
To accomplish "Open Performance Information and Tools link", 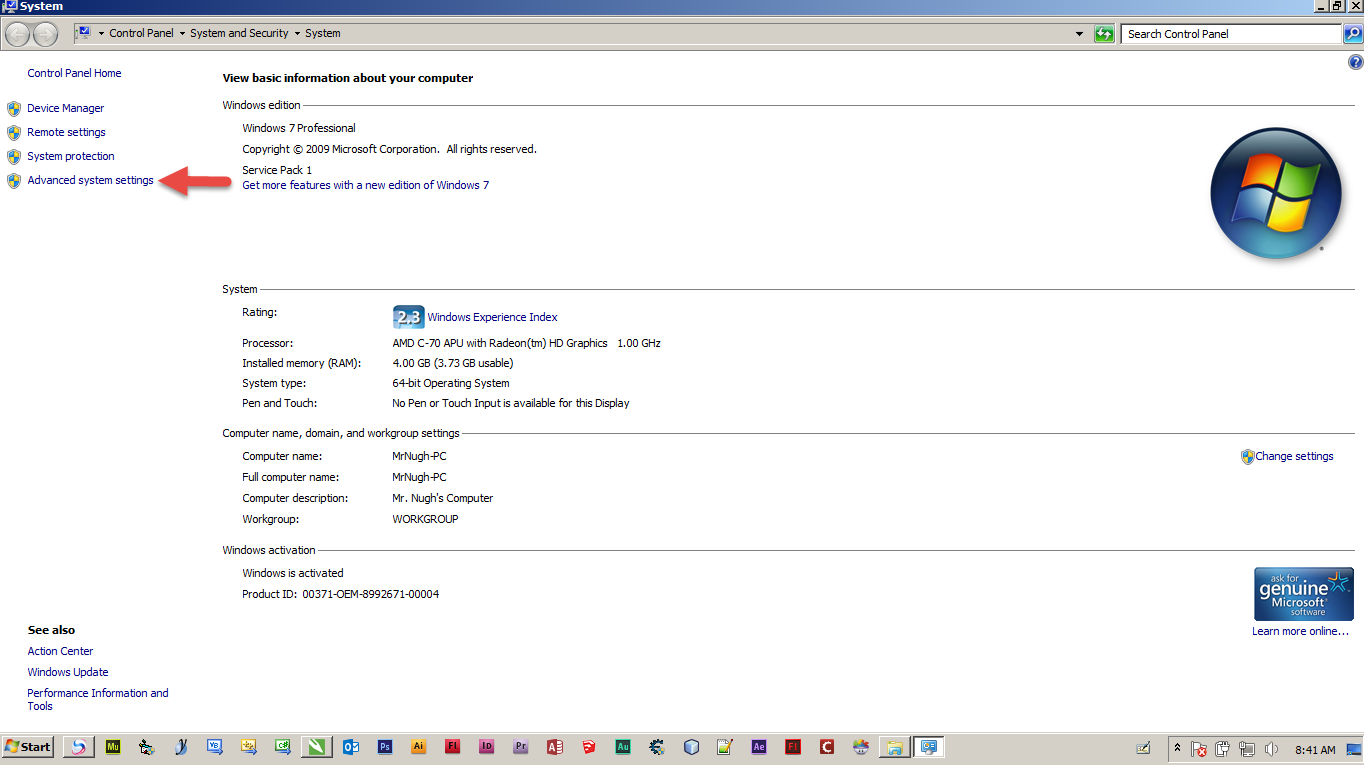I will 98,699.
